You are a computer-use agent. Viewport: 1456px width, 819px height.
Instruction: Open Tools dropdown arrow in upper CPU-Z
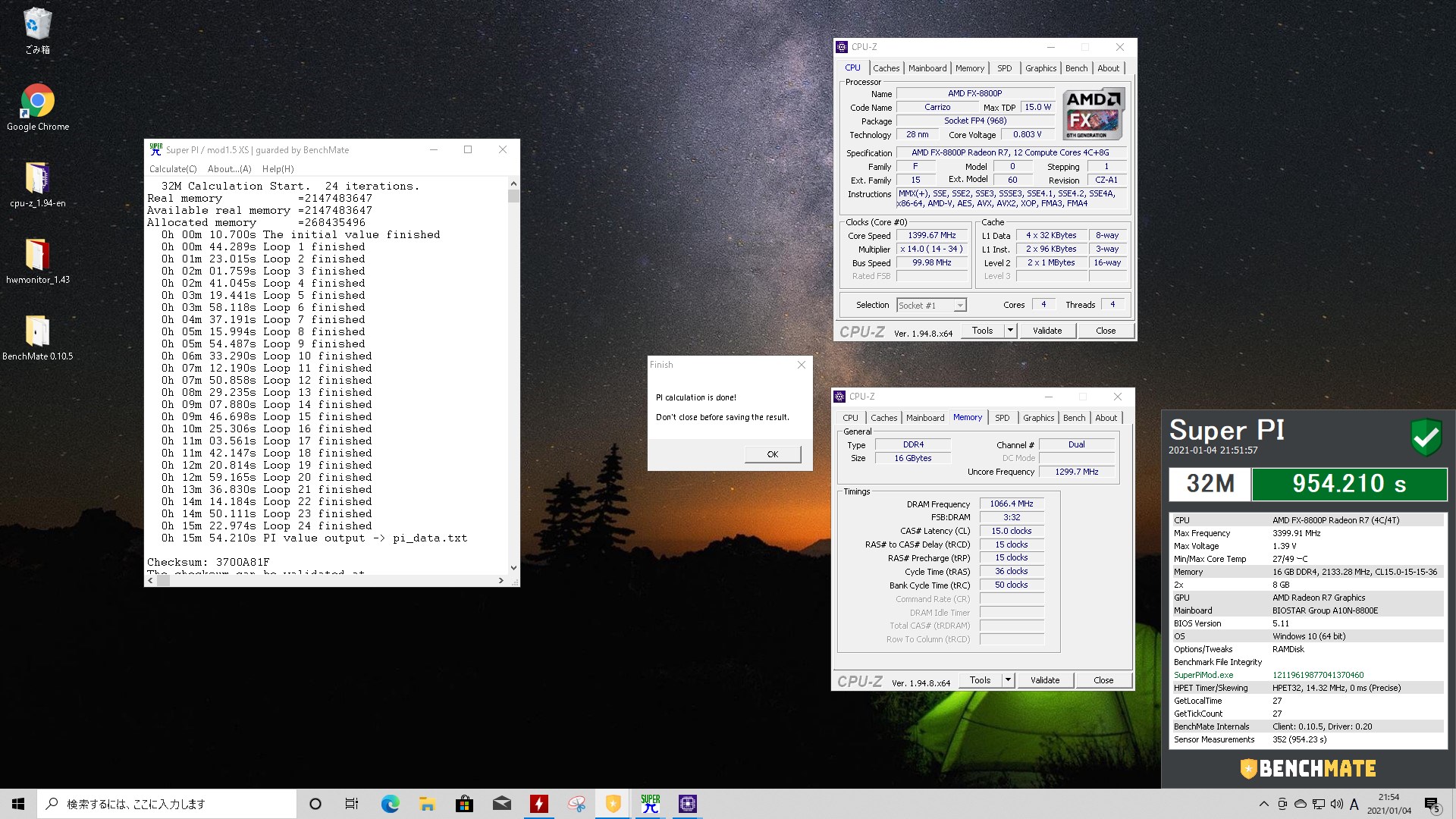click(1010, 331)
